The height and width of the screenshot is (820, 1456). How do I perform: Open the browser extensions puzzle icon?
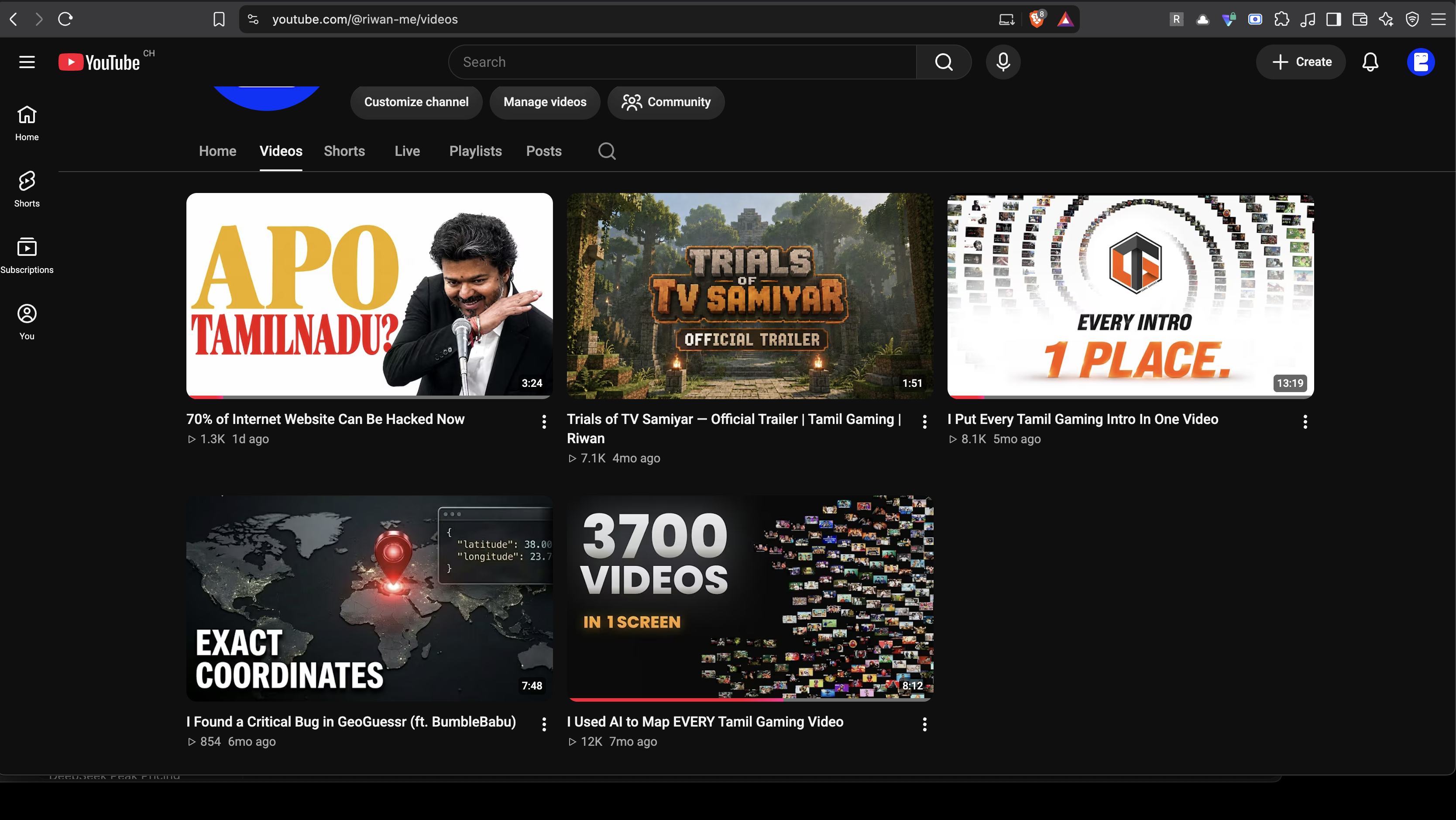(1281, 19)
